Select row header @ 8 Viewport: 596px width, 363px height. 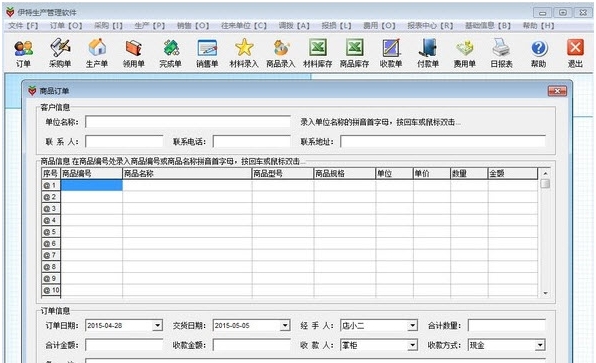tap(51, 267)
